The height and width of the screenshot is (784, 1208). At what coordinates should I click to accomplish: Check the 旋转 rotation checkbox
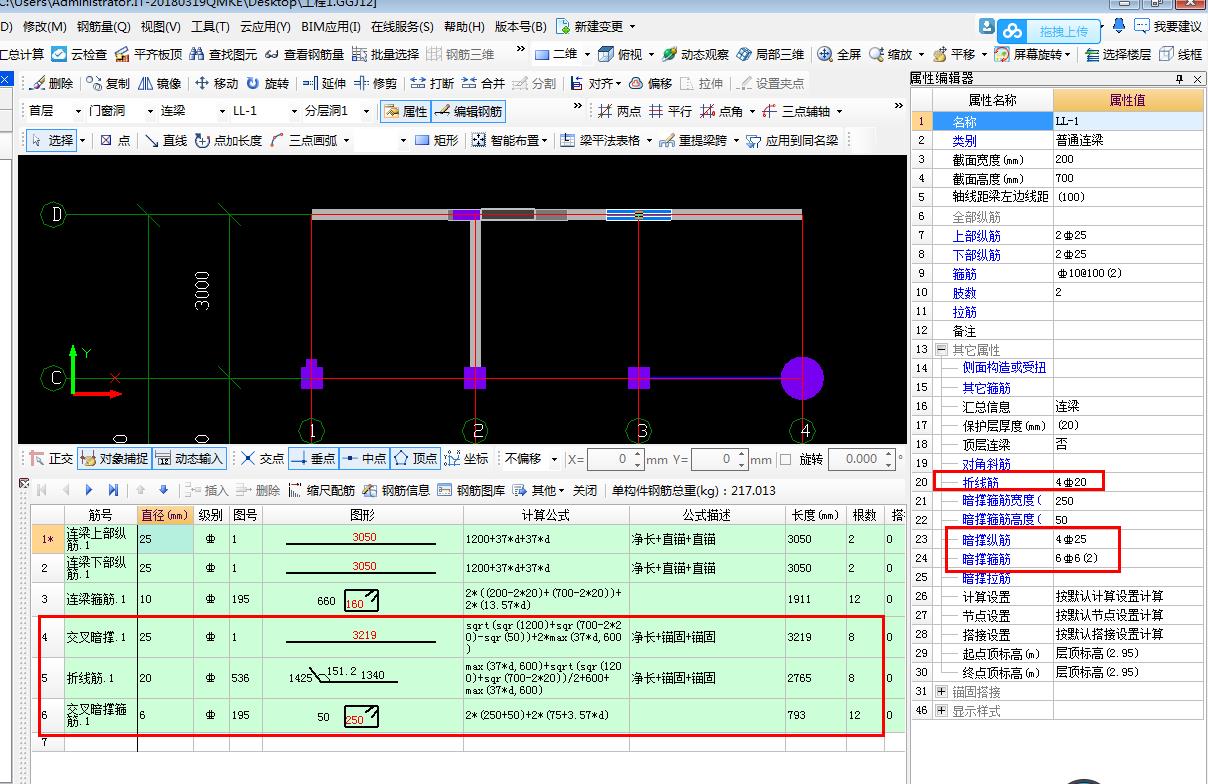(x=785, y=459)
